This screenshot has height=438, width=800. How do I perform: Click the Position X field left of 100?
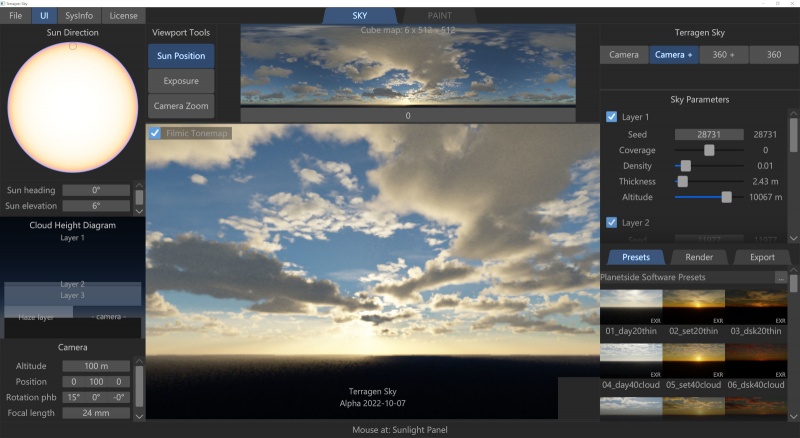73,382
